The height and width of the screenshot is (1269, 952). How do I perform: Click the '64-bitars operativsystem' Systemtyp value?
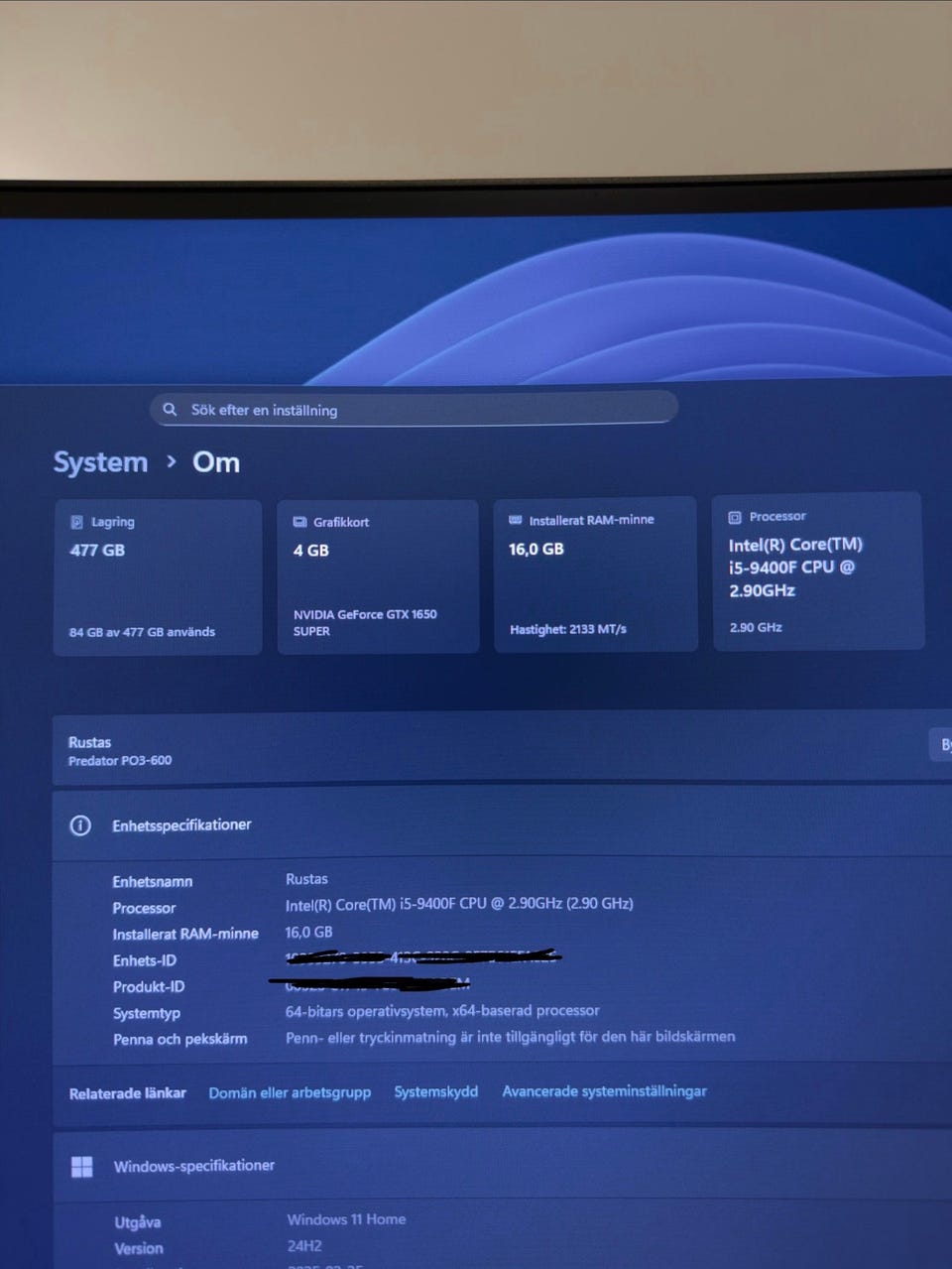coord(442,1011)
